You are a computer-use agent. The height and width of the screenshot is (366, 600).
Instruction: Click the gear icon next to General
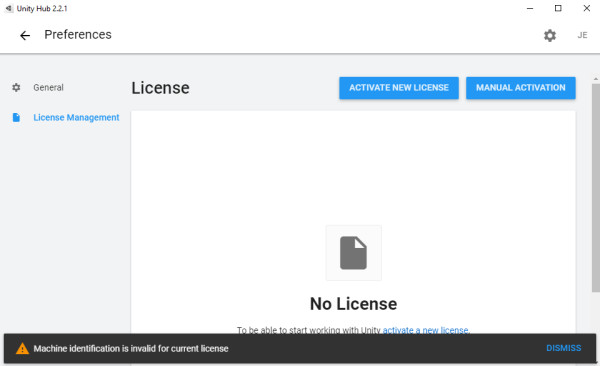point(16,87)
